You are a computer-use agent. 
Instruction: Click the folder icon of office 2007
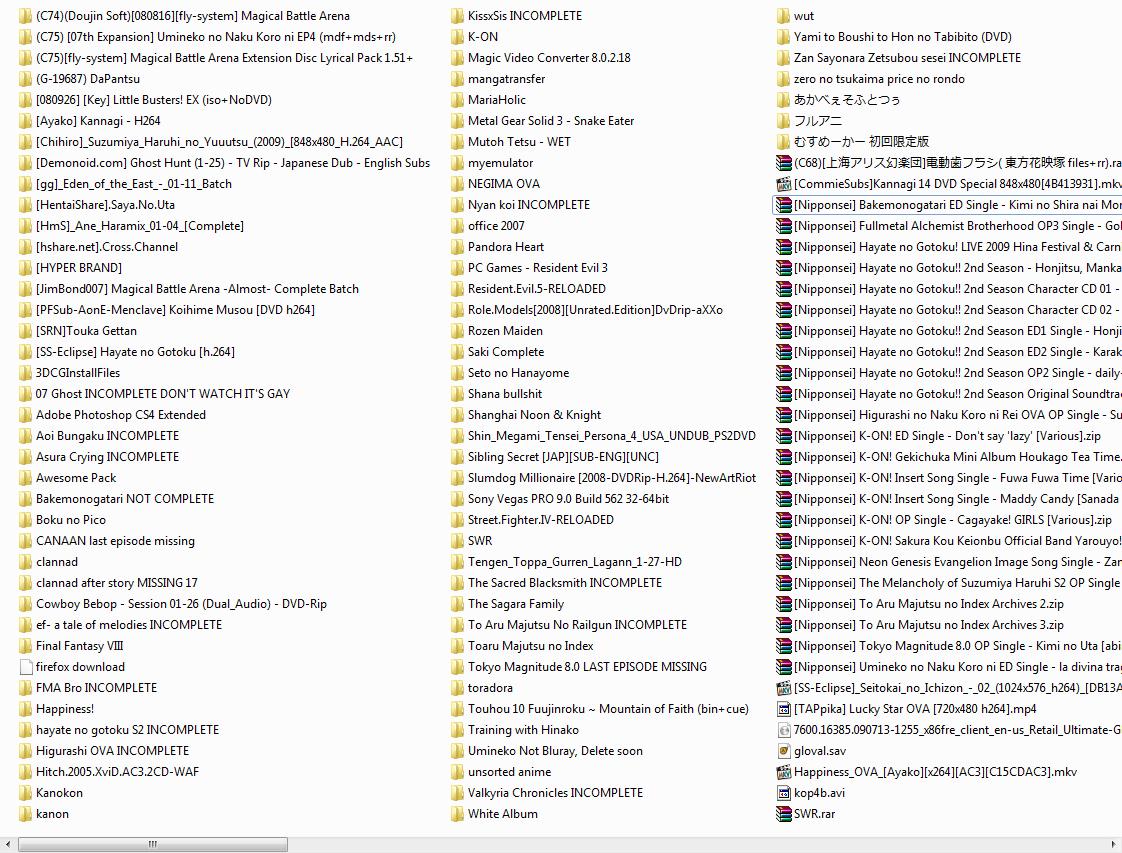(x=457, y=225)
